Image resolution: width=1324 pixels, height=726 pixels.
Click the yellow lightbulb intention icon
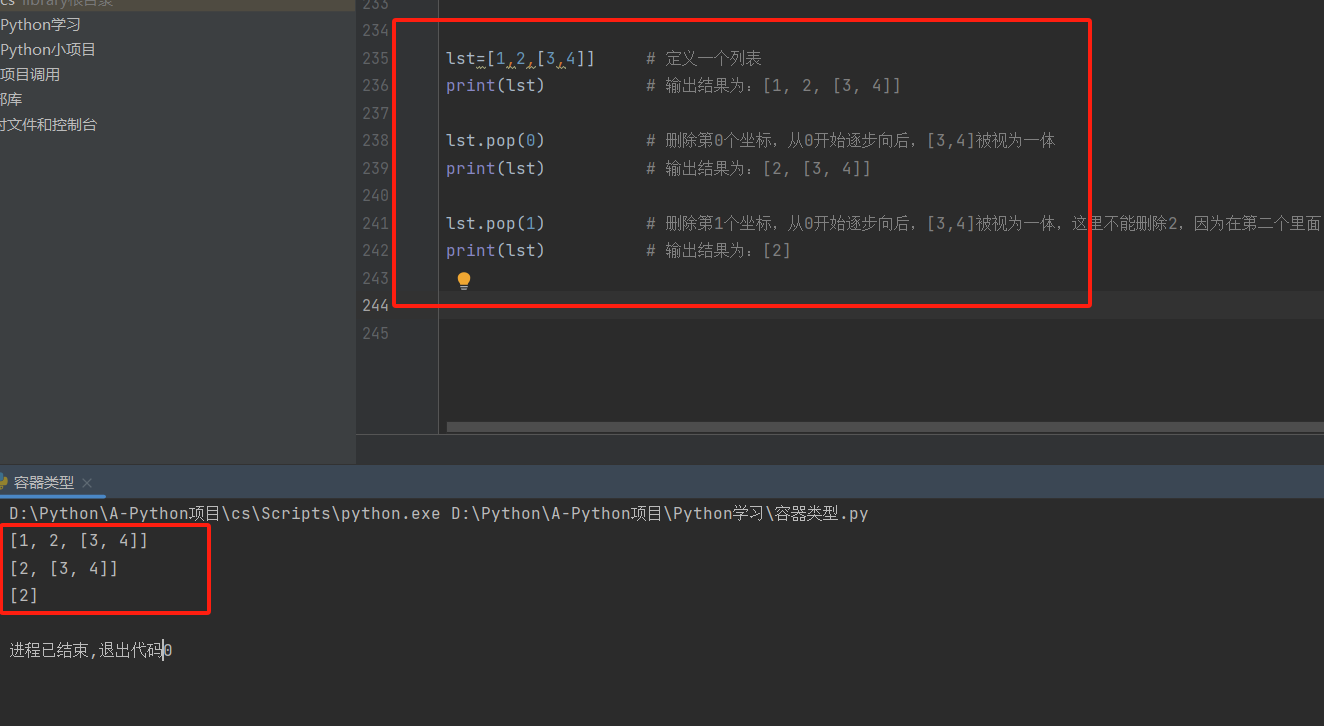coord(464,282)
